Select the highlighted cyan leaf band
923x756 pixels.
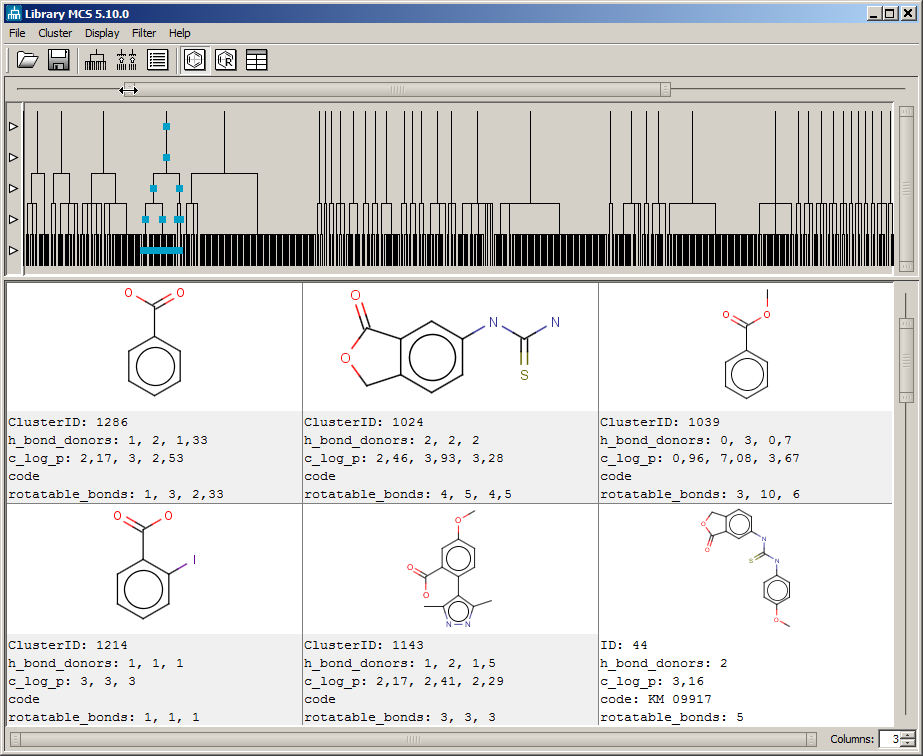(x=162, y=250)
